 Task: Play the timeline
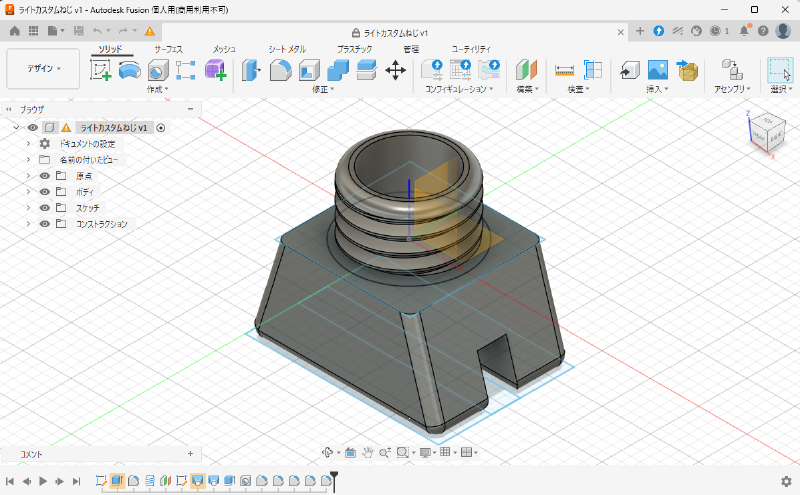(x=43, y=481)
